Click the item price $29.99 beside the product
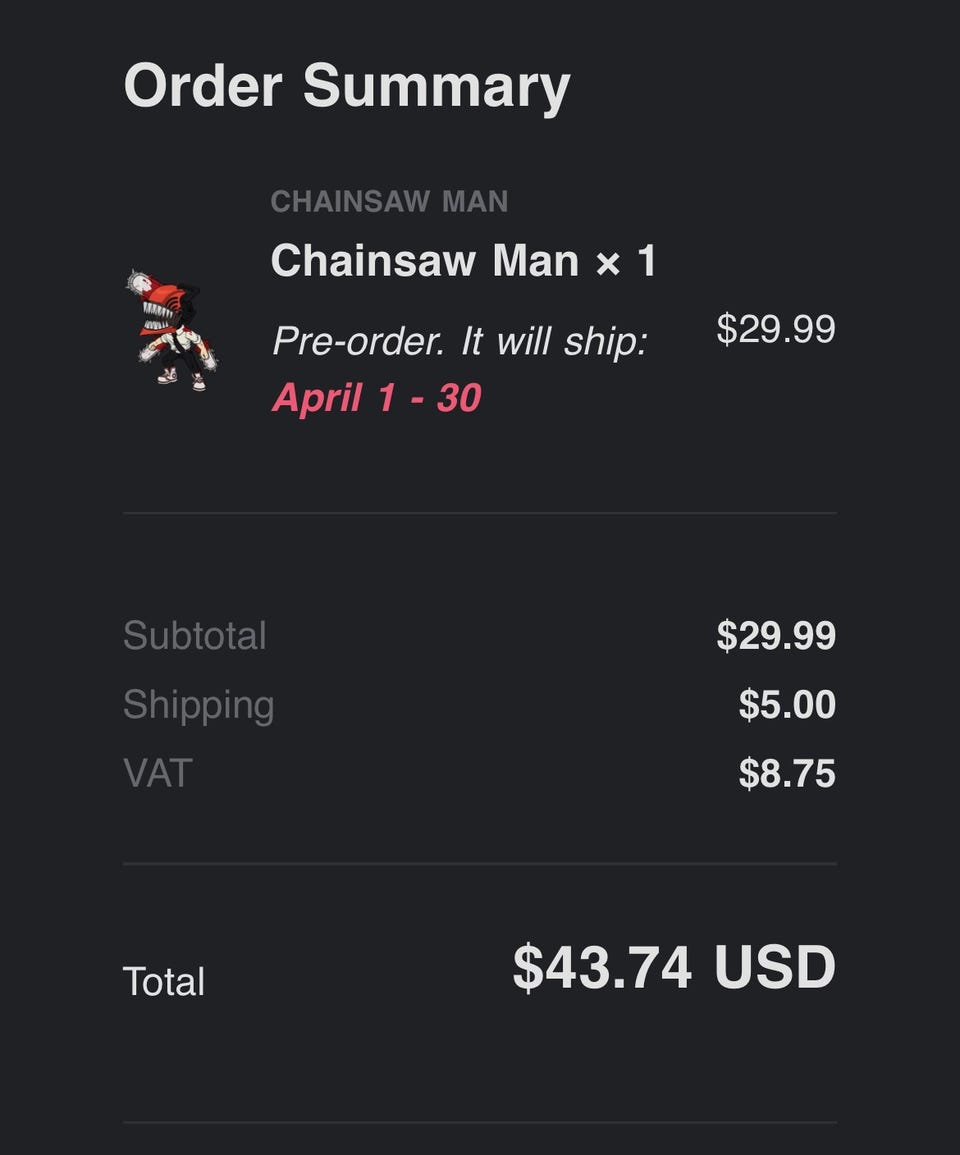The width and height of the screenshot is (960, 1155). click(x=776, y=329)
